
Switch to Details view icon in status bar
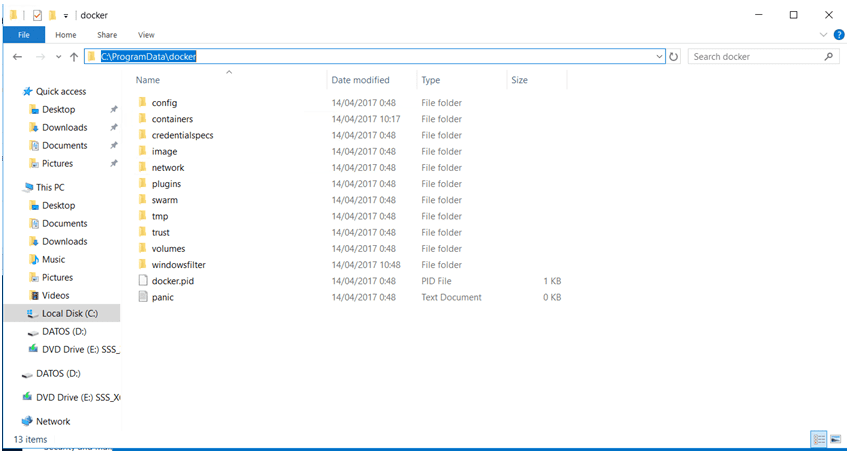pos(819,439)
